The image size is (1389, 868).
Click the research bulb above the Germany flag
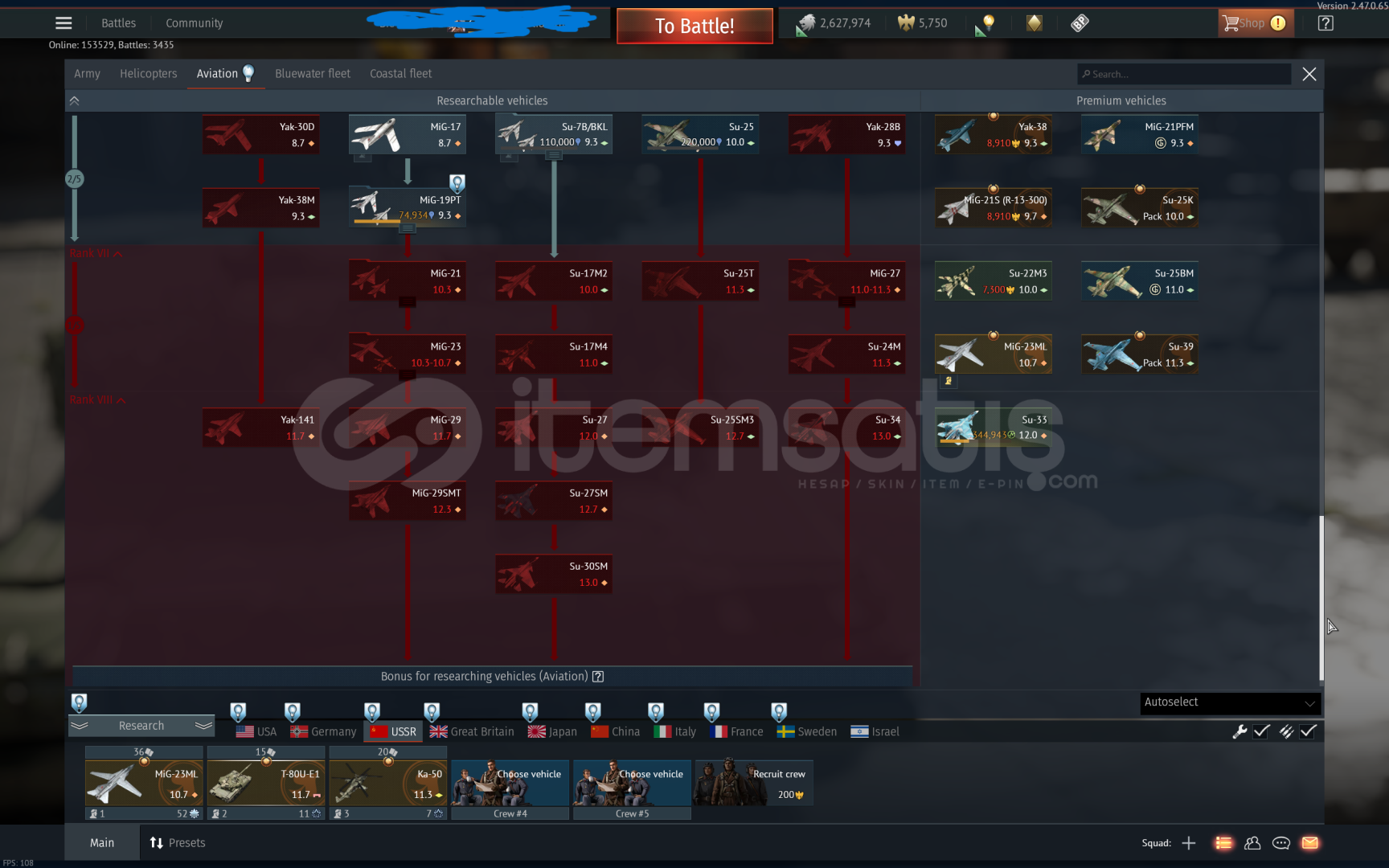click(x=293, y=711)
